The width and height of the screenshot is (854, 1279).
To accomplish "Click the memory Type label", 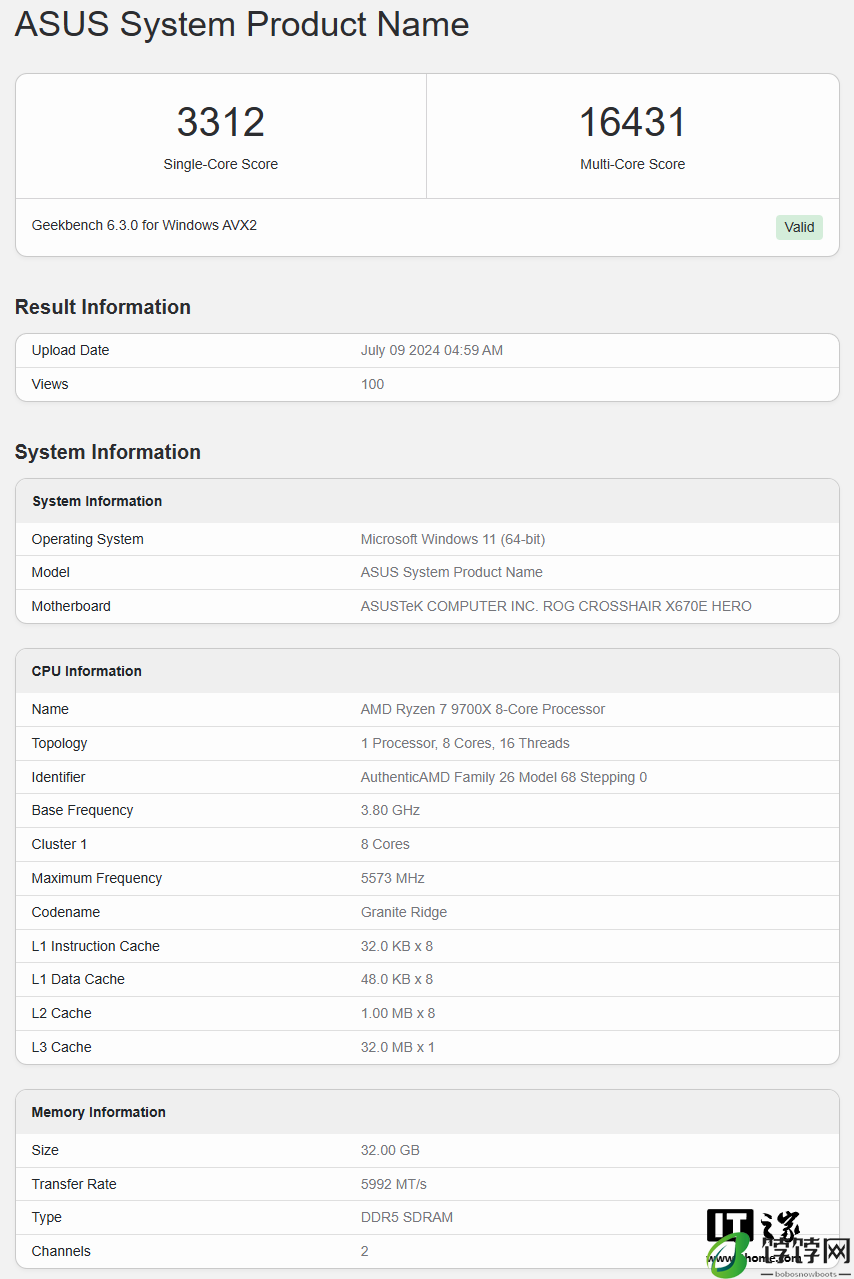I will [47, 1217].
